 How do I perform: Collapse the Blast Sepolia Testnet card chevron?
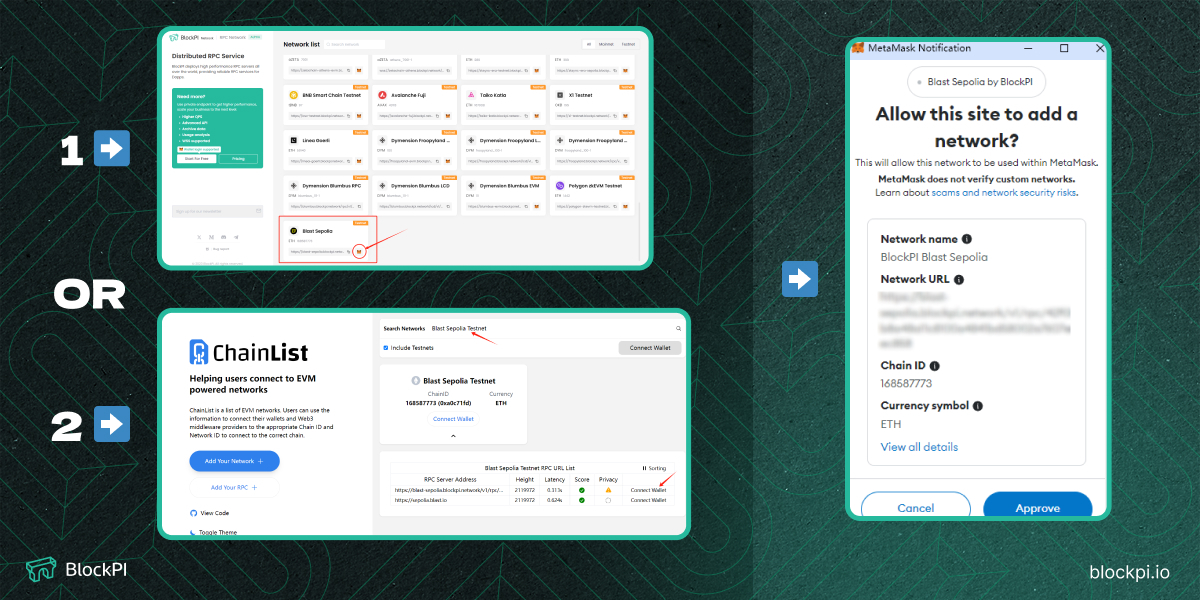pyautogui.click(x=453, y=436)
